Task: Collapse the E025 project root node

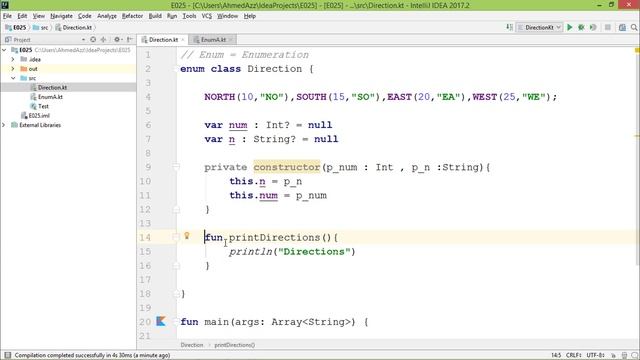Action: coord(4,50)
